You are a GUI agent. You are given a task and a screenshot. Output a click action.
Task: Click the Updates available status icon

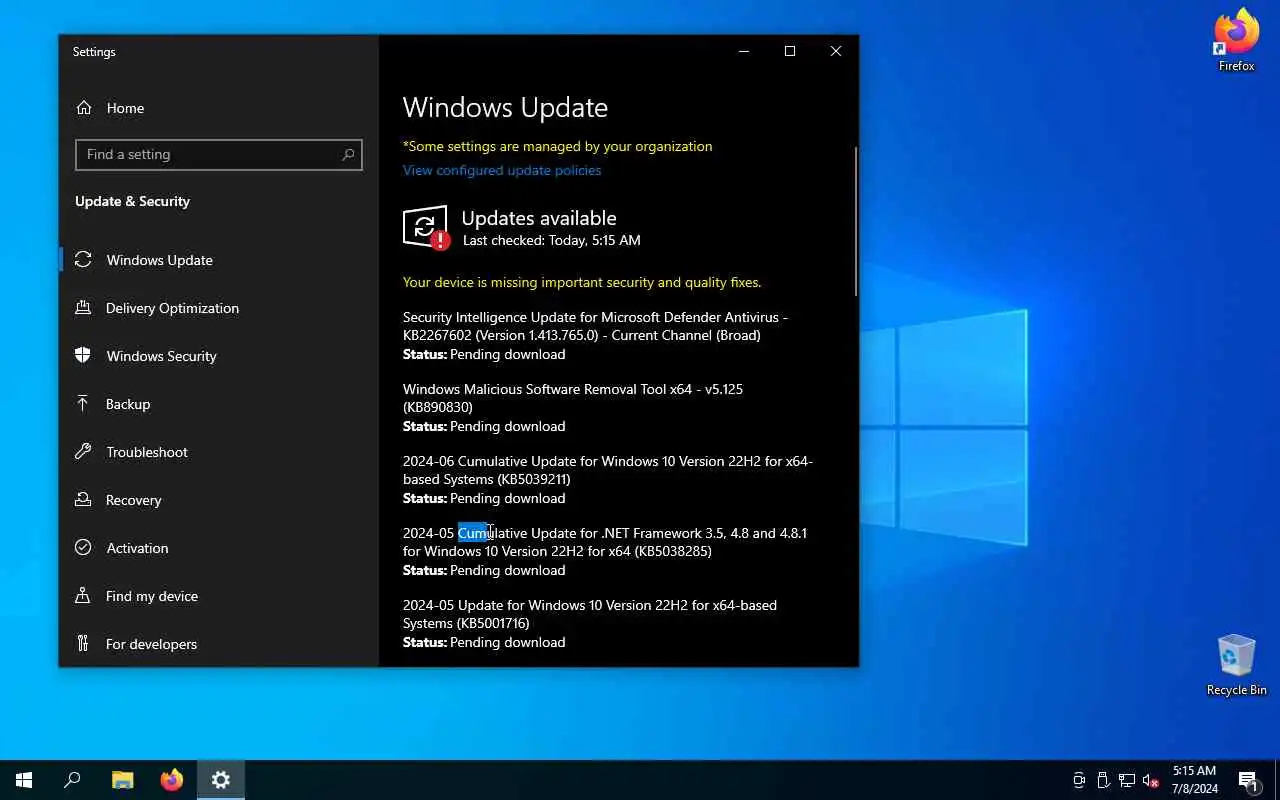click(x=426, y=228)
